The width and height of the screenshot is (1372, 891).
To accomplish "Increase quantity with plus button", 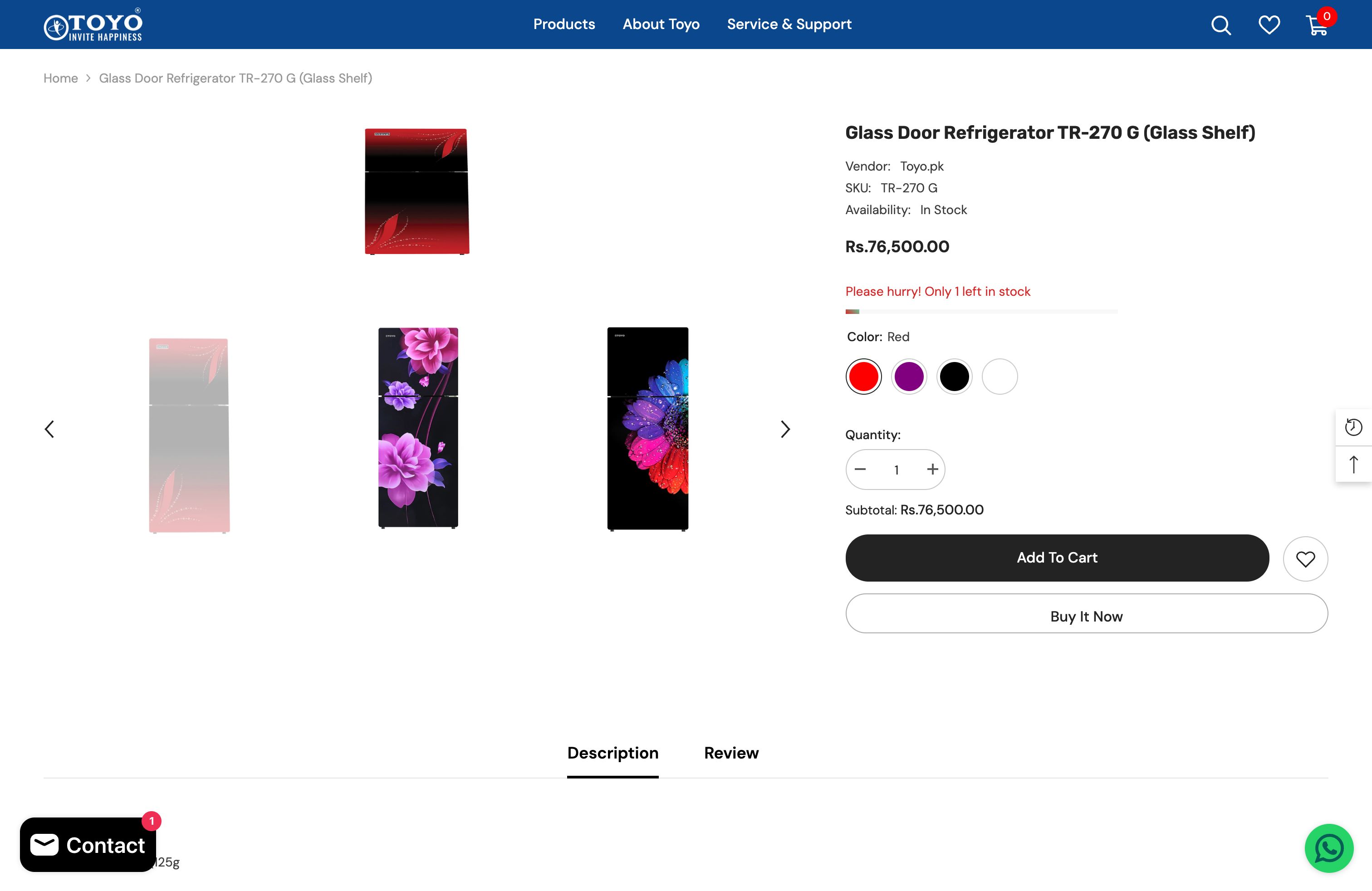I will [x=932, y=470].
